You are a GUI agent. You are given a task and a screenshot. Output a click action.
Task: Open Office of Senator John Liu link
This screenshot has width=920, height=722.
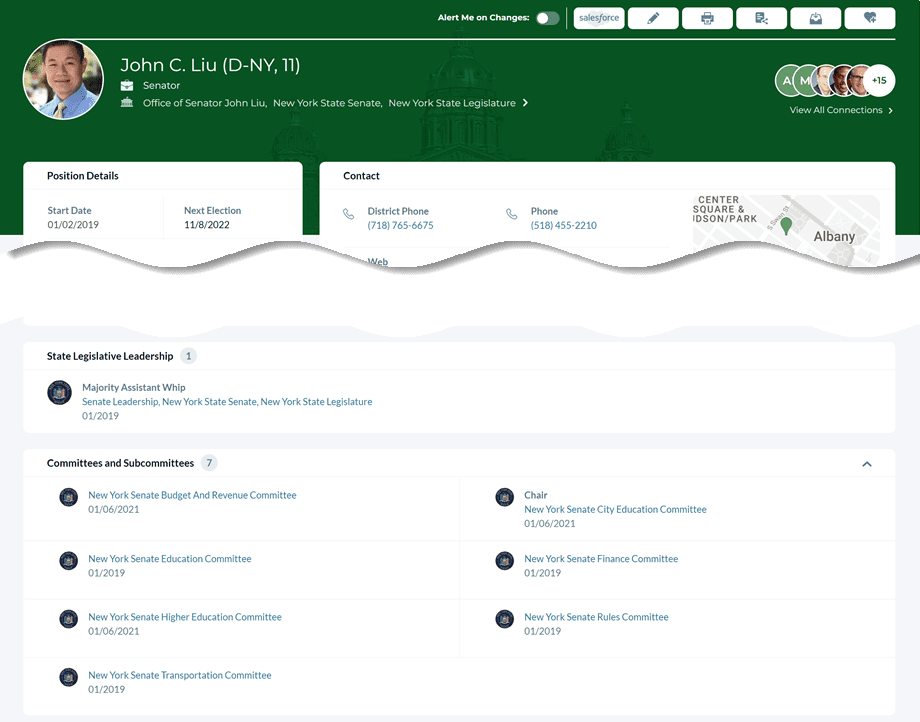point(205,103)
